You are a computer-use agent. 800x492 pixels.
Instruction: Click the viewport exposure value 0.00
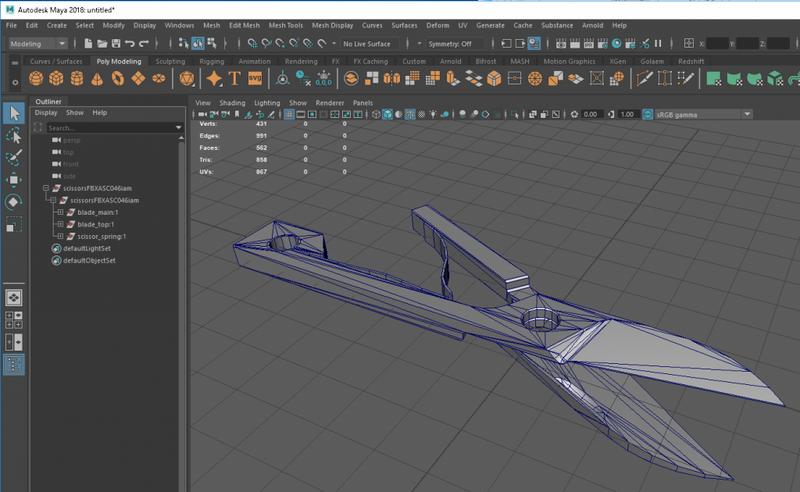point(591,114)
